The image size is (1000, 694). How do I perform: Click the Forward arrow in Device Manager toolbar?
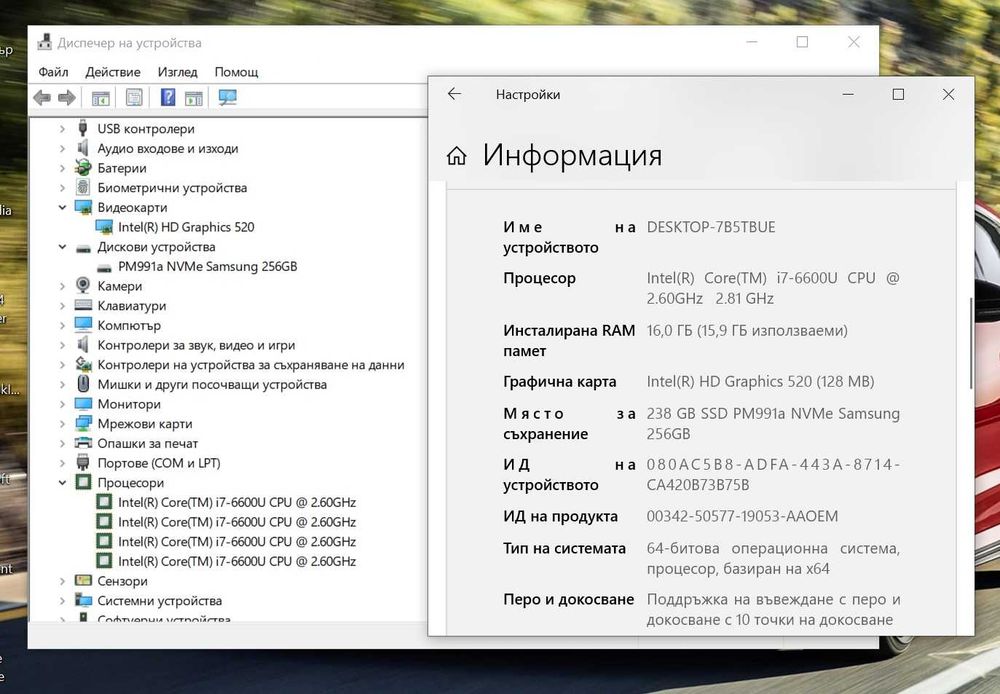(x=66, y=98)
